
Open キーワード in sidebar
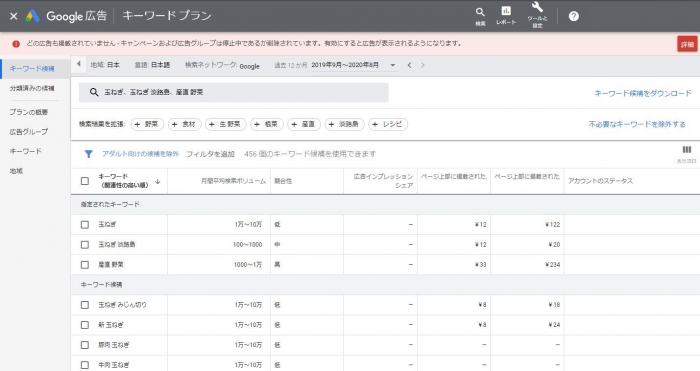coord(25,151)
